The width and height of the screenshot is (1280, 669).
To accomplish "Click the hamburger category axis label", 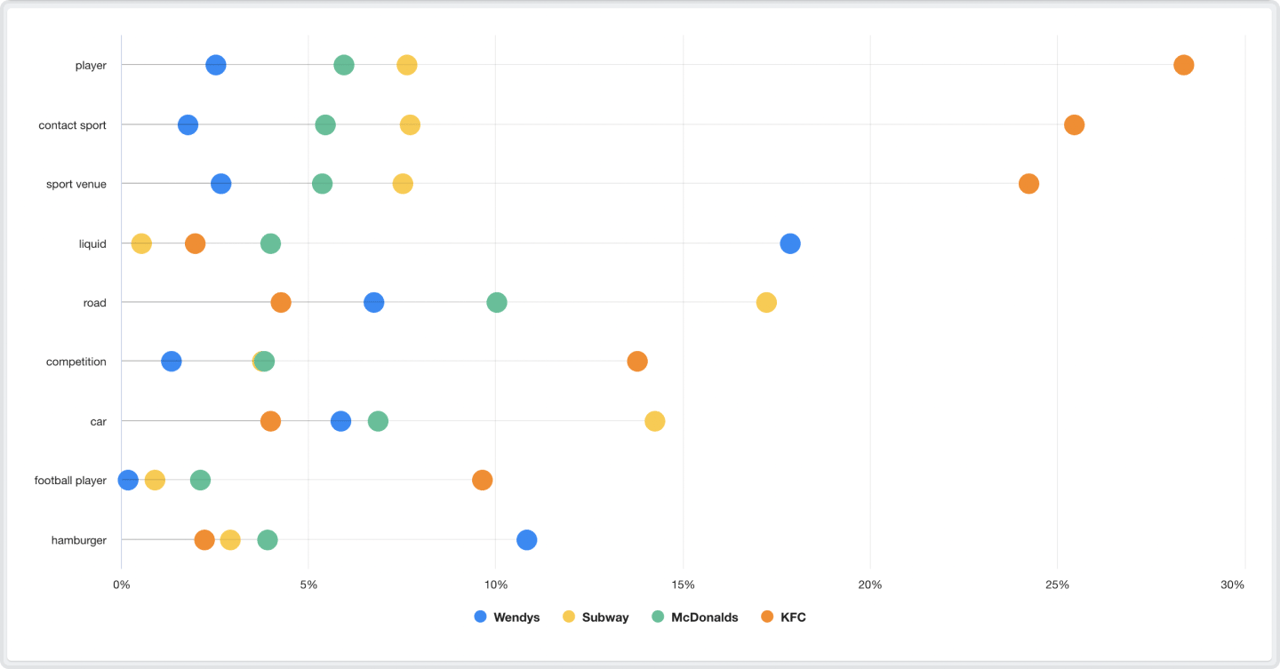I will [x=79, y=540].
